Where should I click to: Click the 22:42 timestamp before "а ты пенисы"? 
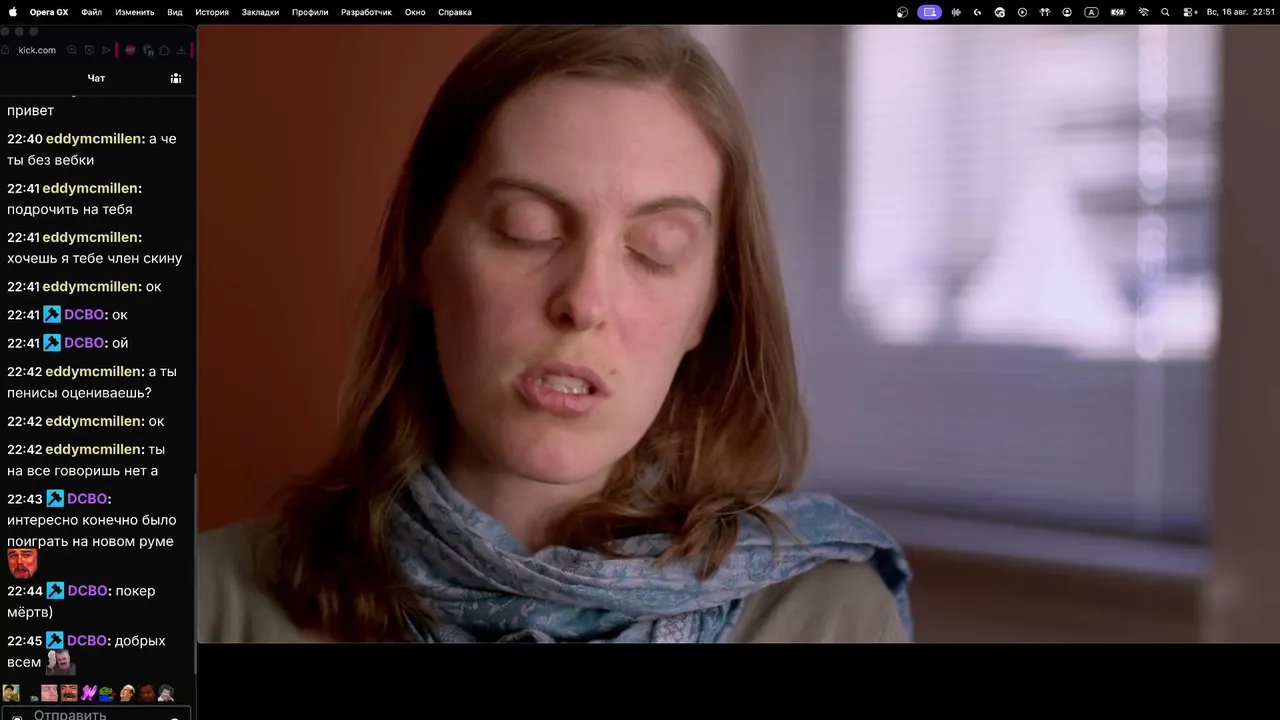click(24, 372)
